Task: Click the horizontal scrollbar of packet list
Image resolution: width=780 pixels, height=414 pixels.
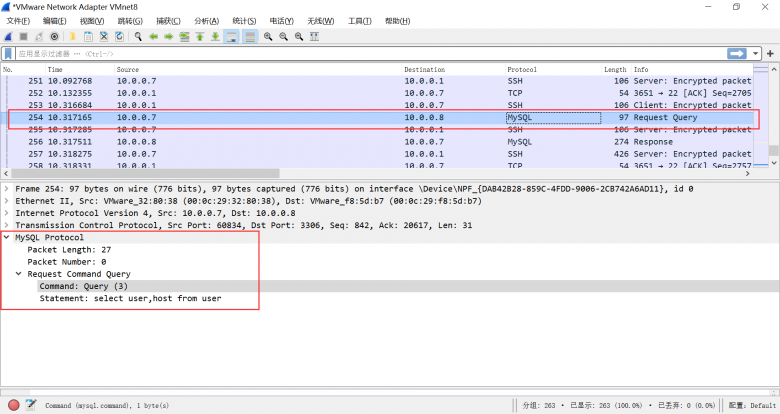Action: coord(145,173)
